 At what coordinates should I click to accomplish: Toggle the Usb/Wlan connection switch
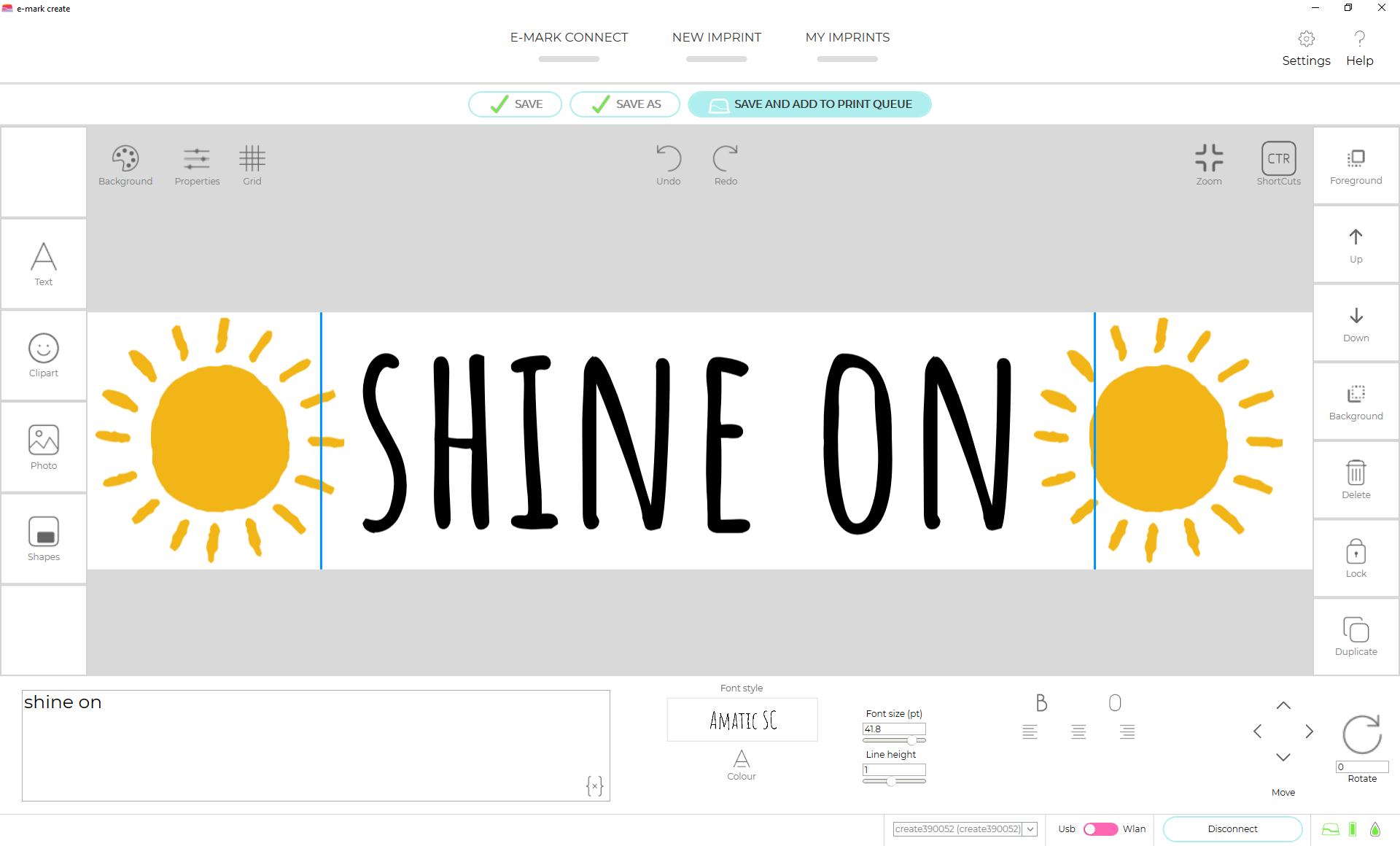[x=1100, y=829]
